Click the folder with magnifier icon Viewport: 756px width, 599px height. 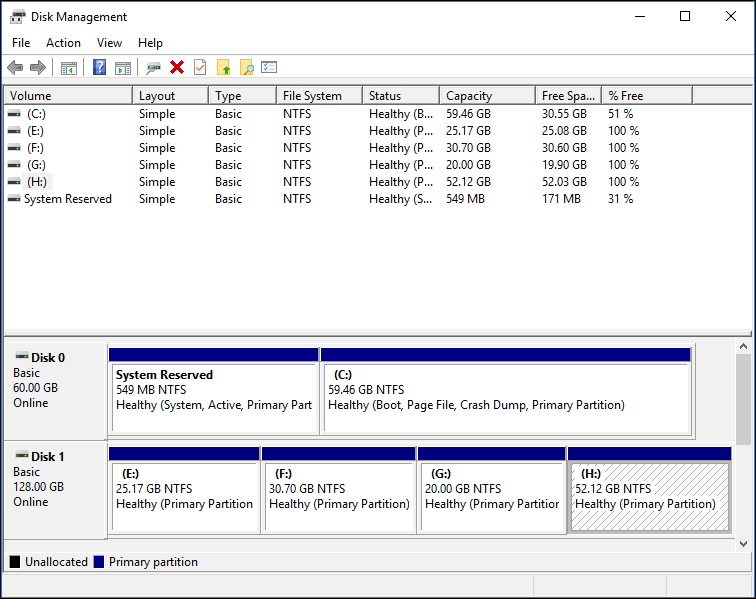[x=247, y=67]
